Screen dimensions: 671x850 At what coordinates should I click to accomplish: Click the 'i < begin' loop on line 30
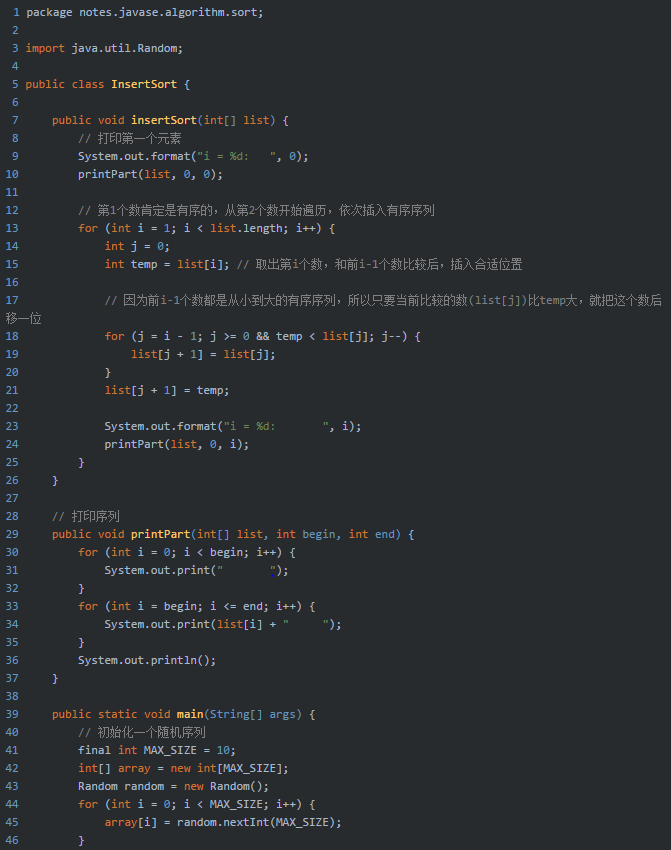[x=187, y=552]
